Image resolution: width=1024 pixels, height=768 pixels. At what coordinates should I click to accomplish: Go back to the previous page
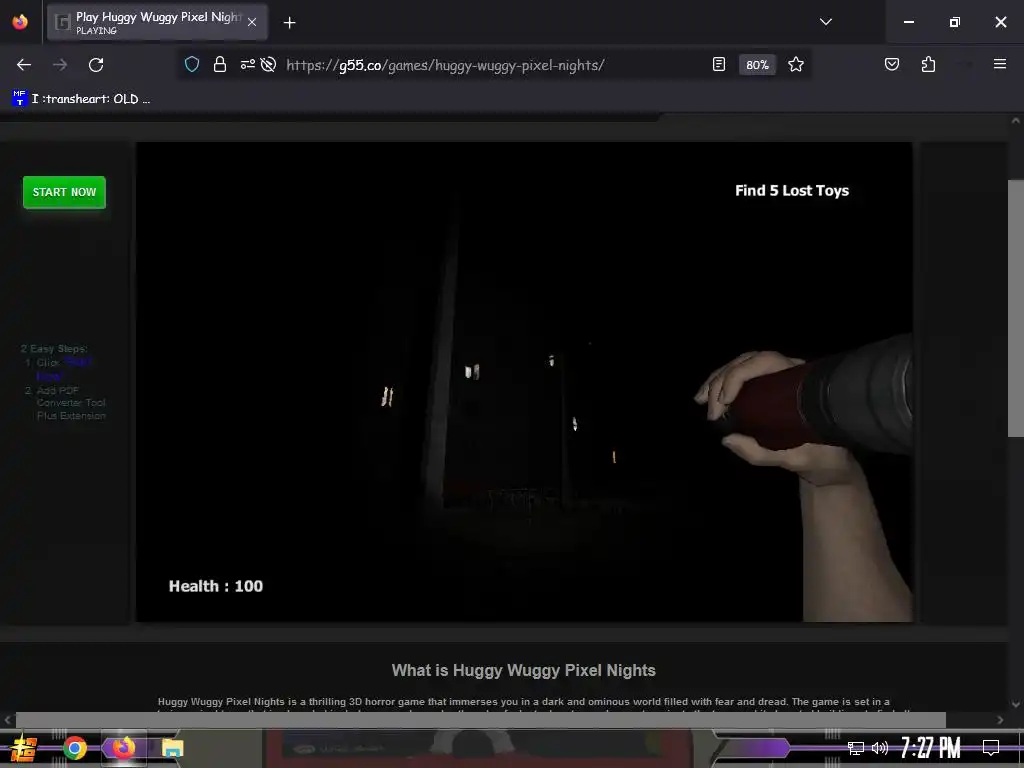24,65
